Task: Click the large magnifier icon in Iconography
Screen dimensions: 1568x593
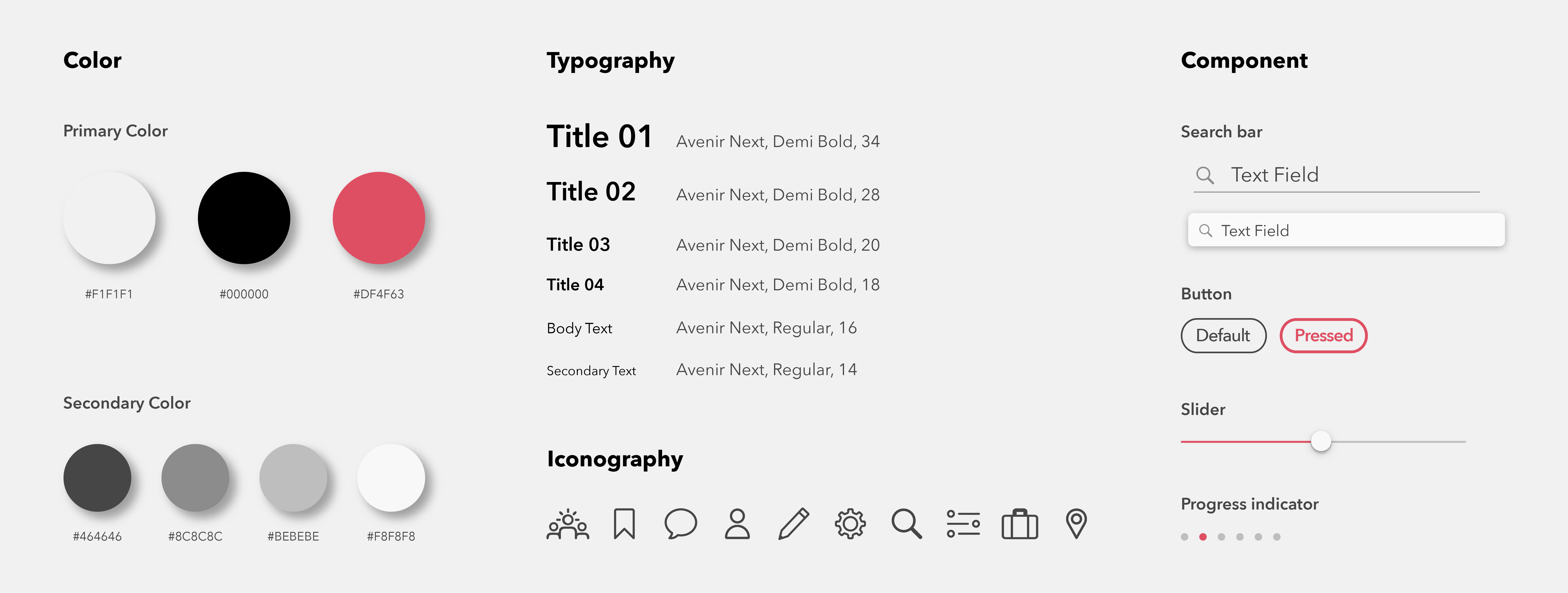Action: 906,524
